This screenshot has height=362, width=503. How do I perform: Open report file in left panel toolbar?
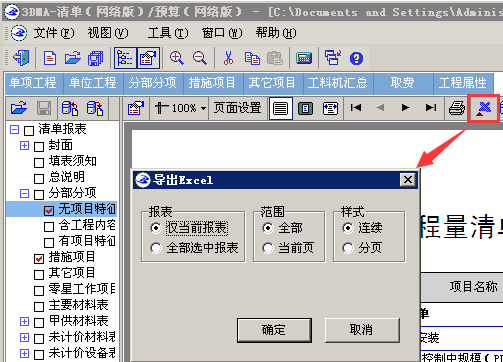click(x=19, y=108)
